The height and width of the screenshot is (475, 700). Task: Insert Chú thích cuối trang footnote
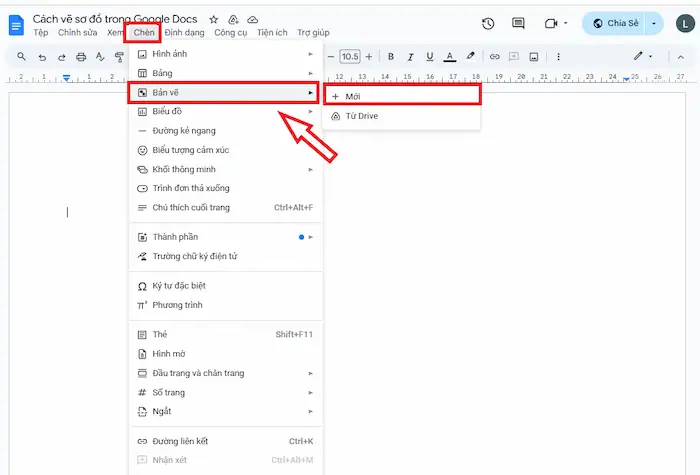click(x=225, y=208)
